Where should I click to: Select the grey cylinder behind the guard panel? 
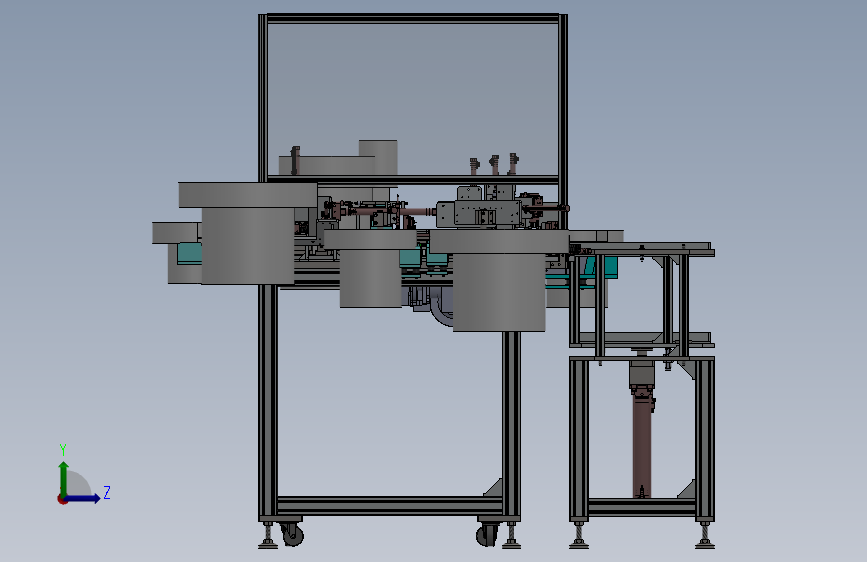click(378, 157)
